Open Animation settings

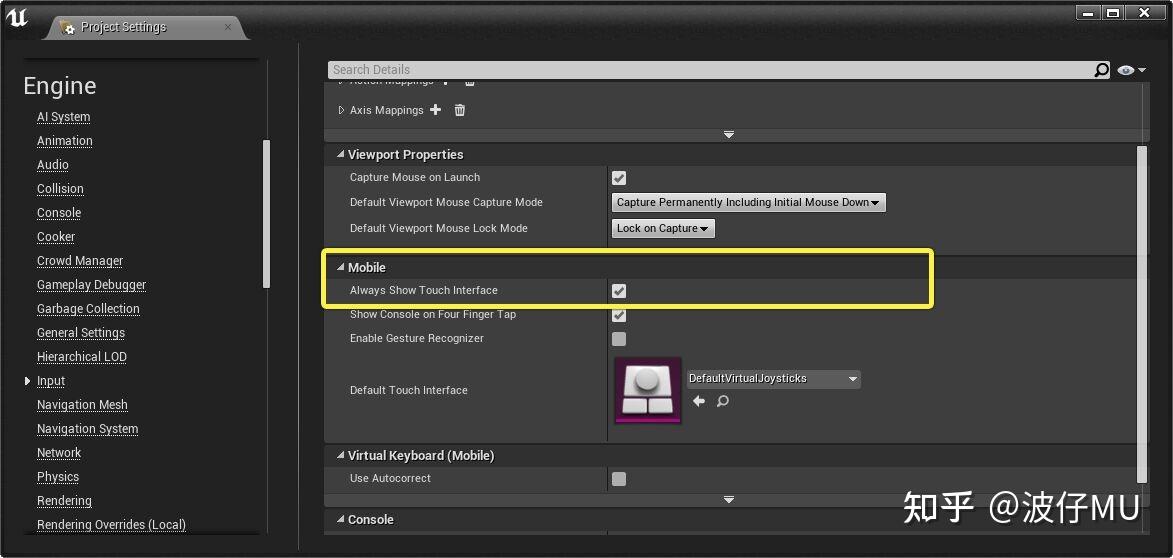point(65,141)
